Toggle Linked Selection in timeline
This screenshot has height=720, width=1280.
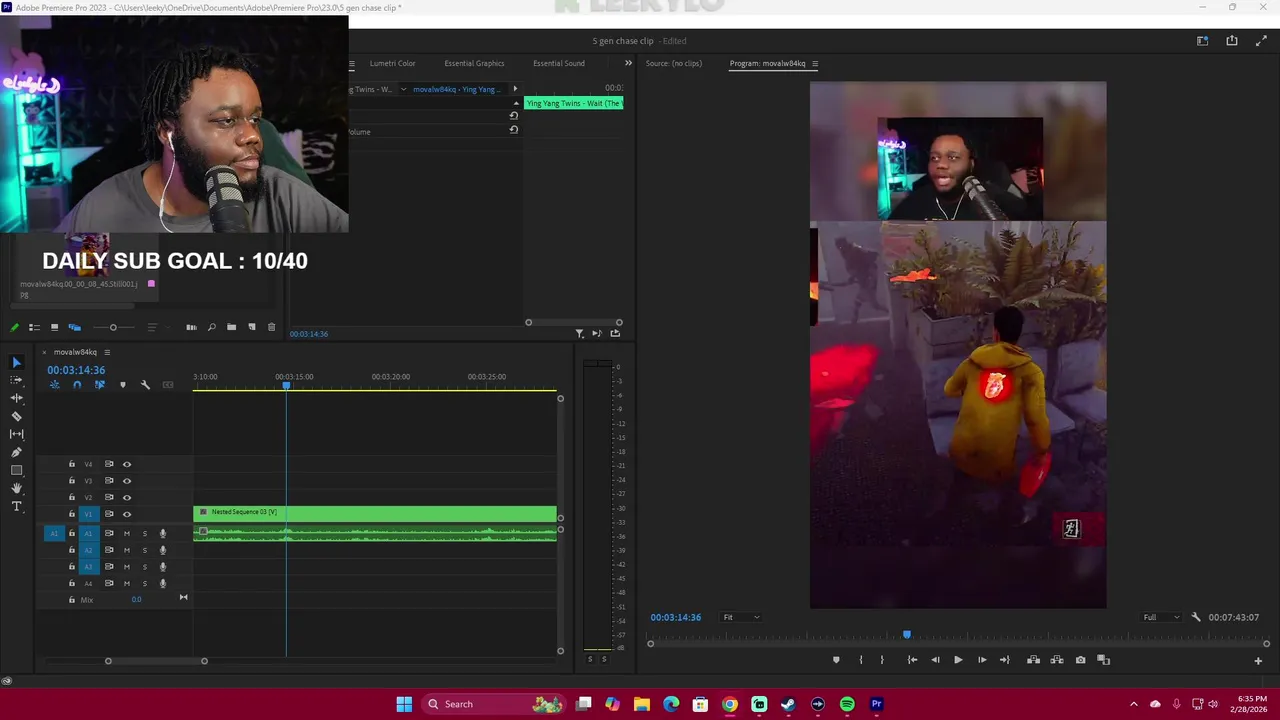pyautogui.click(x=99, y=385)
